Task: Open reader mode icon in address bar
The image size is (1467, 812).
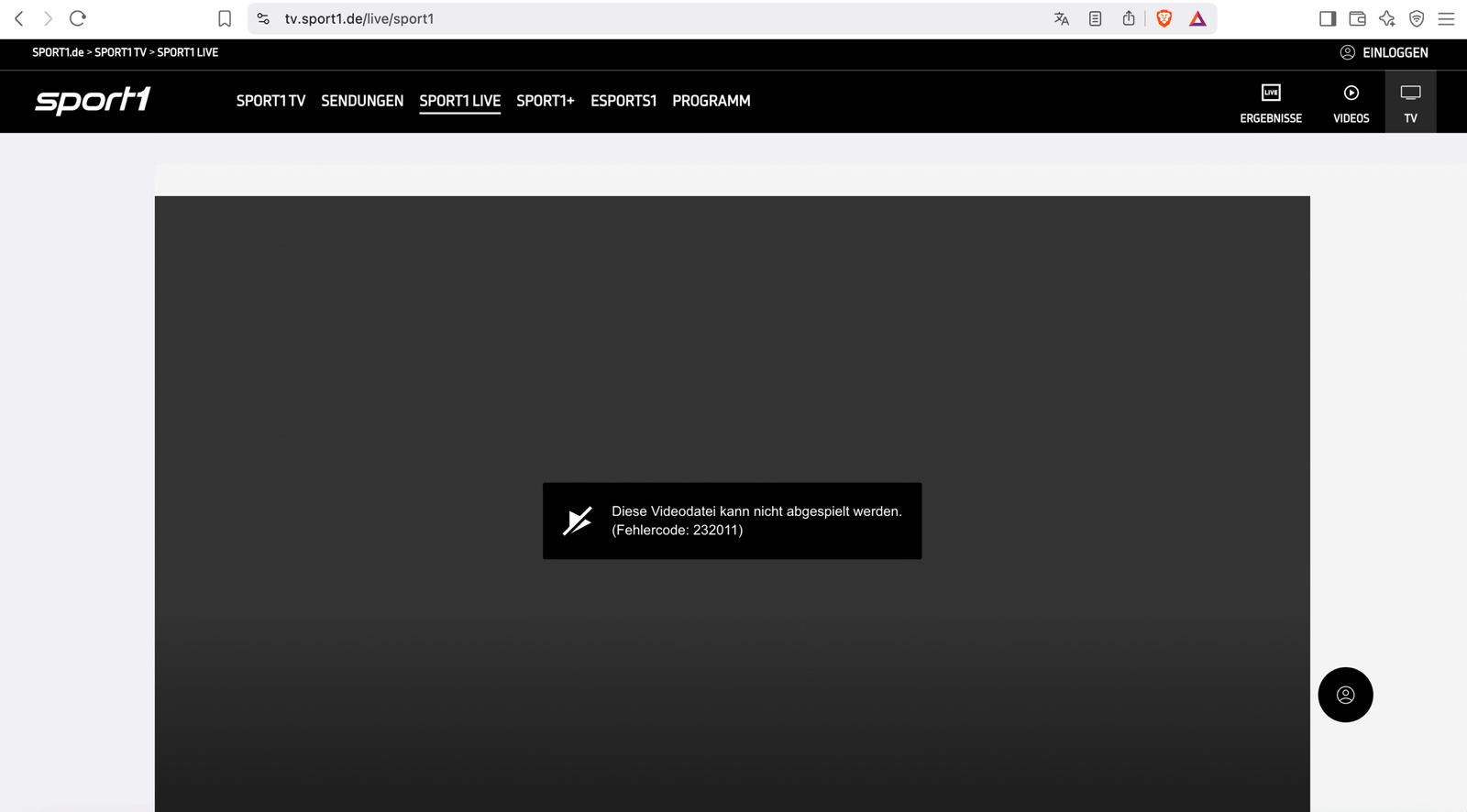Action: pos(1096,18)
